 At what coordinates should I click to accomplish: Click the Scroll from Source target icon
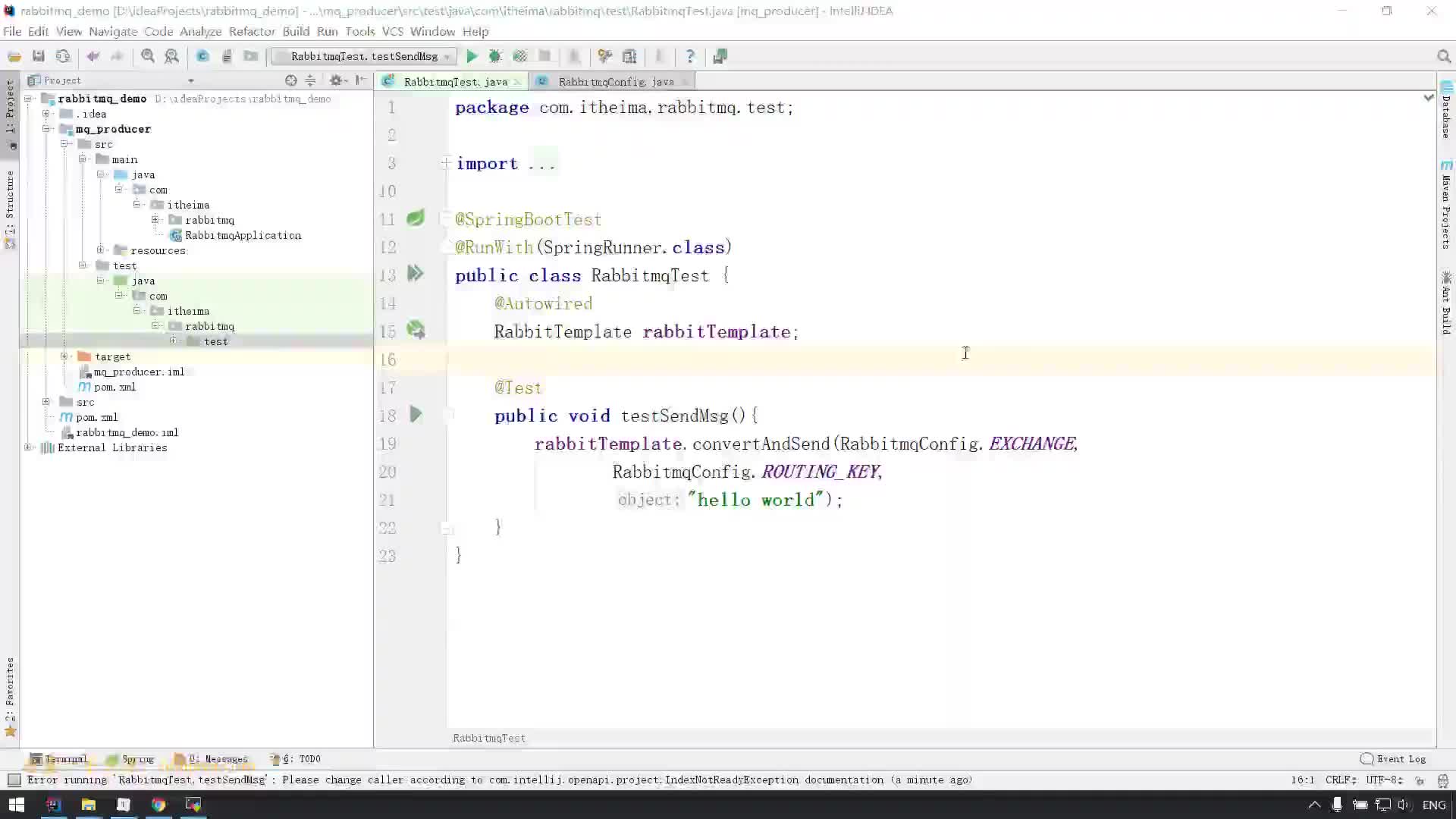click(290, 80)
